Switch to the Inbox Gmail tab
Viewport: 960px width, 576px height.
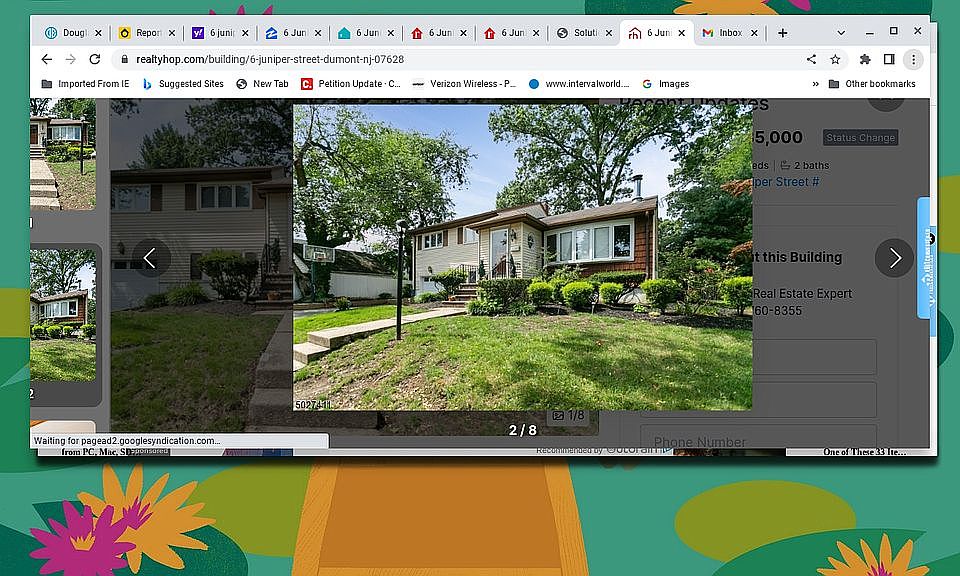[729, 33]
